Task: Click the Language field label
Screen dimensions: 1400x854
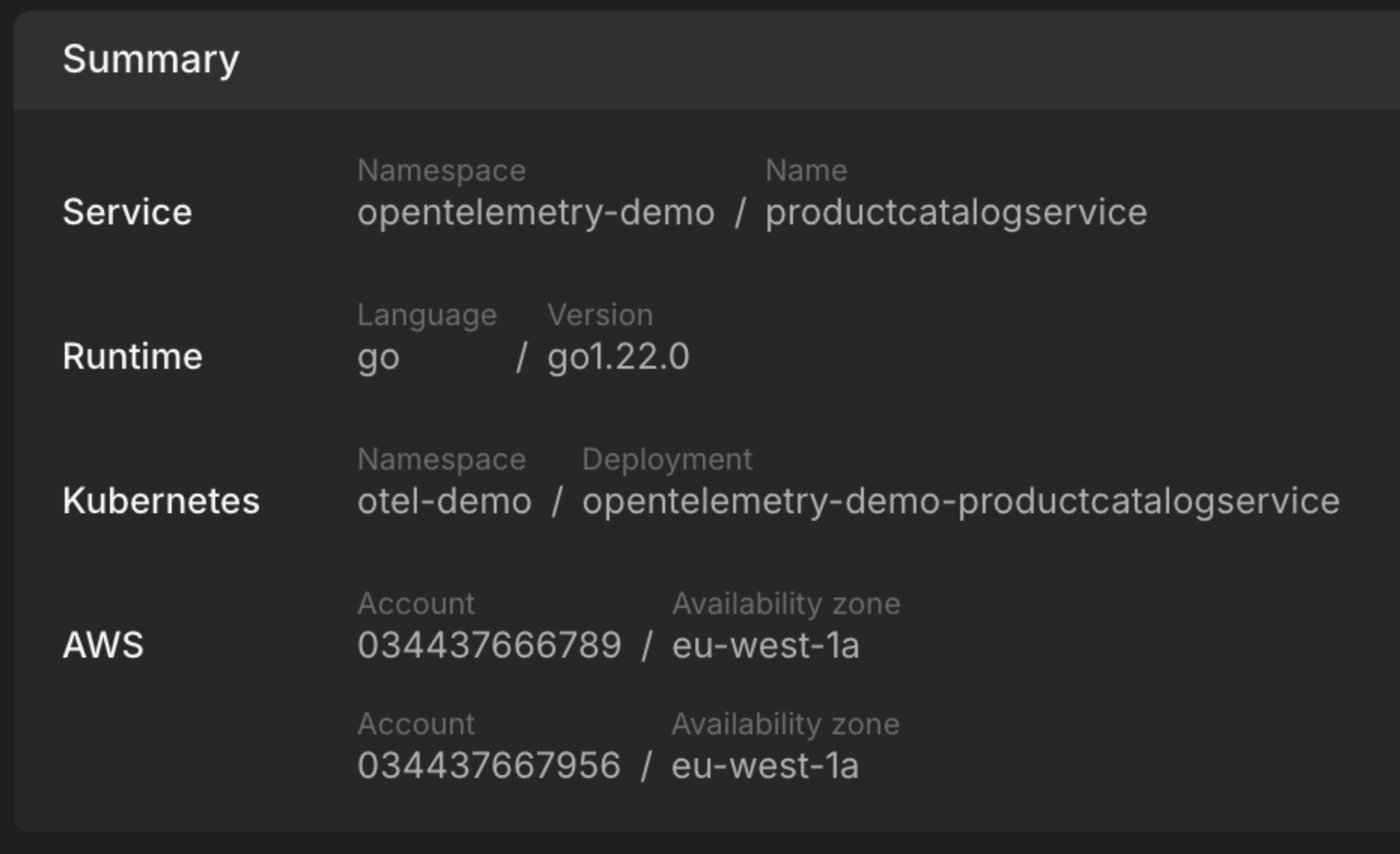Action: coord(427,316)
